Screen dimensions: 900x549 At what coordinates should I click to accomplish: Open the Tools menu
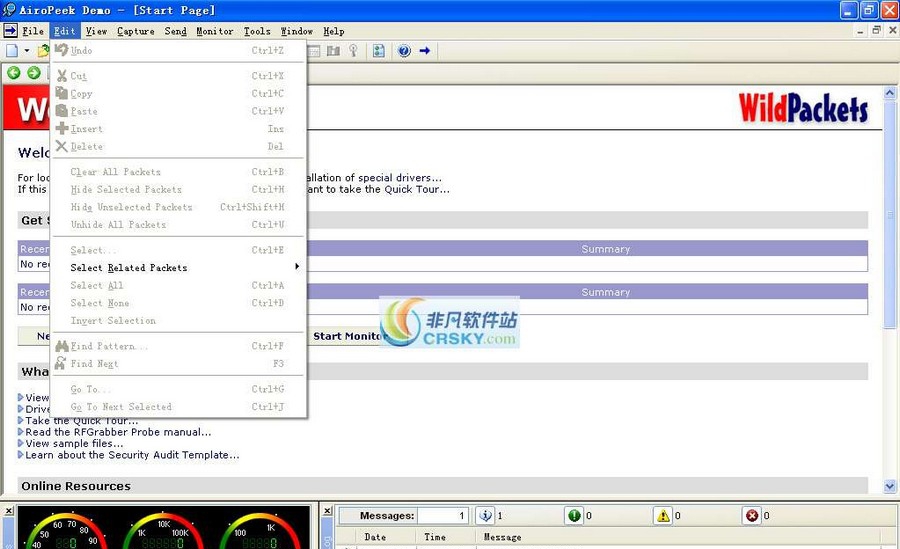257,31
